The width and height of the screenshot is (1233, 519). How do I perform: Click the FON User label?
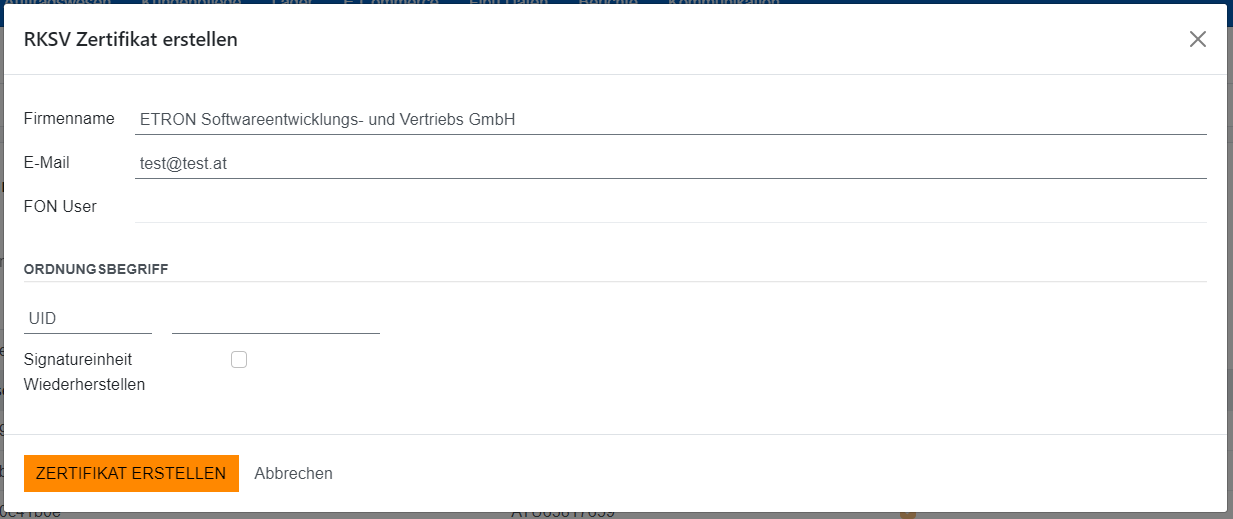(60, 207)
